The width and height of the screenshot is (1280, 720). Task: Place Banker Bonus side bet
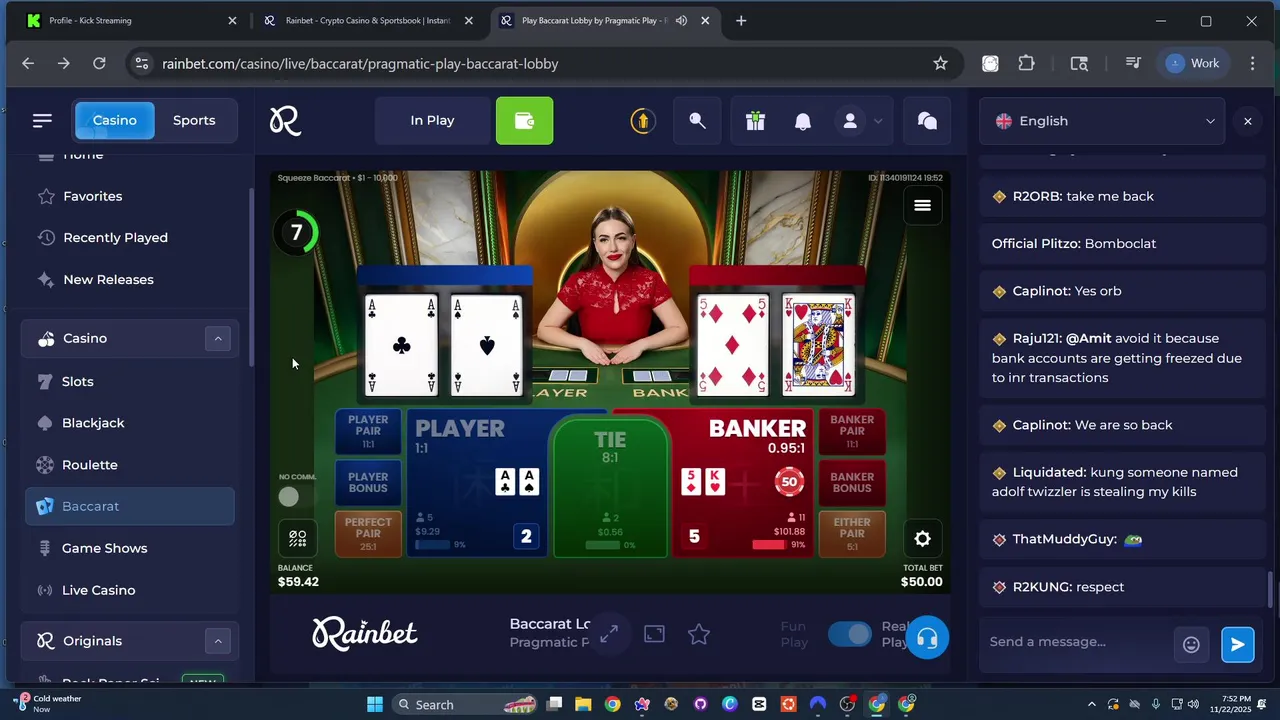click(x=852, y=482)
